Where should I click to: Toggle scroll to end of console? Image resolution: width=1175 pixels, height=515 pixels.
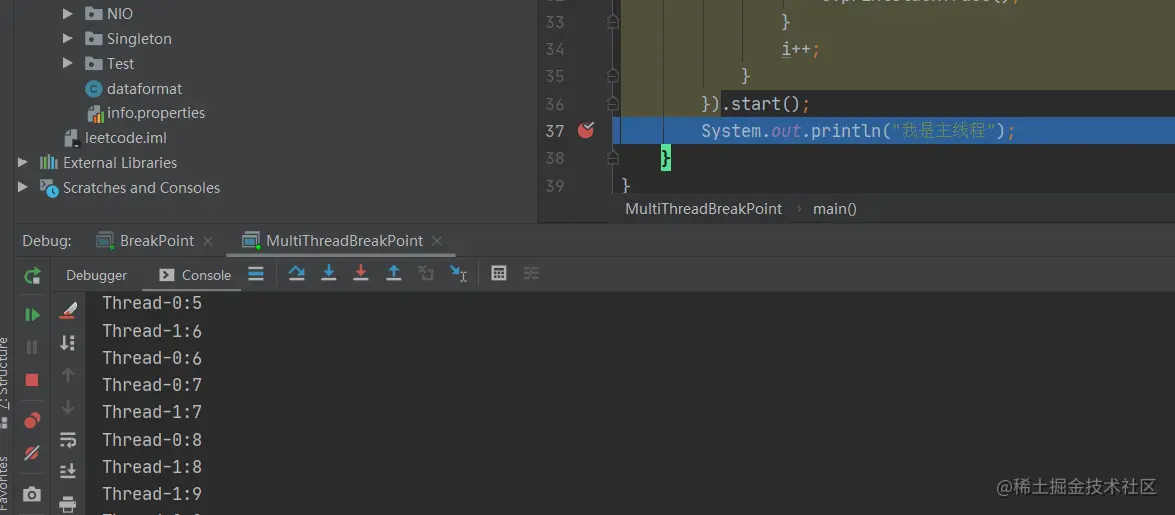68,471
